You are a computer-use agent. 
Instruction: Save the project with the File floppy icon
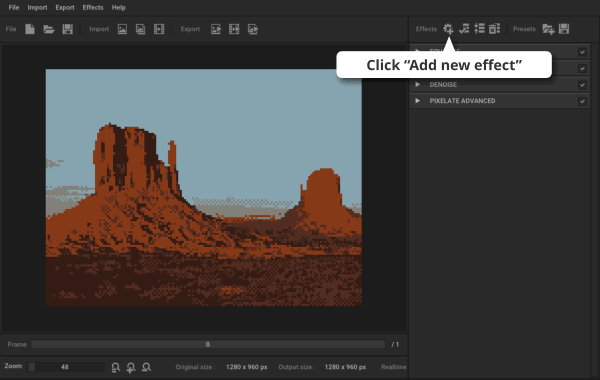67,29
